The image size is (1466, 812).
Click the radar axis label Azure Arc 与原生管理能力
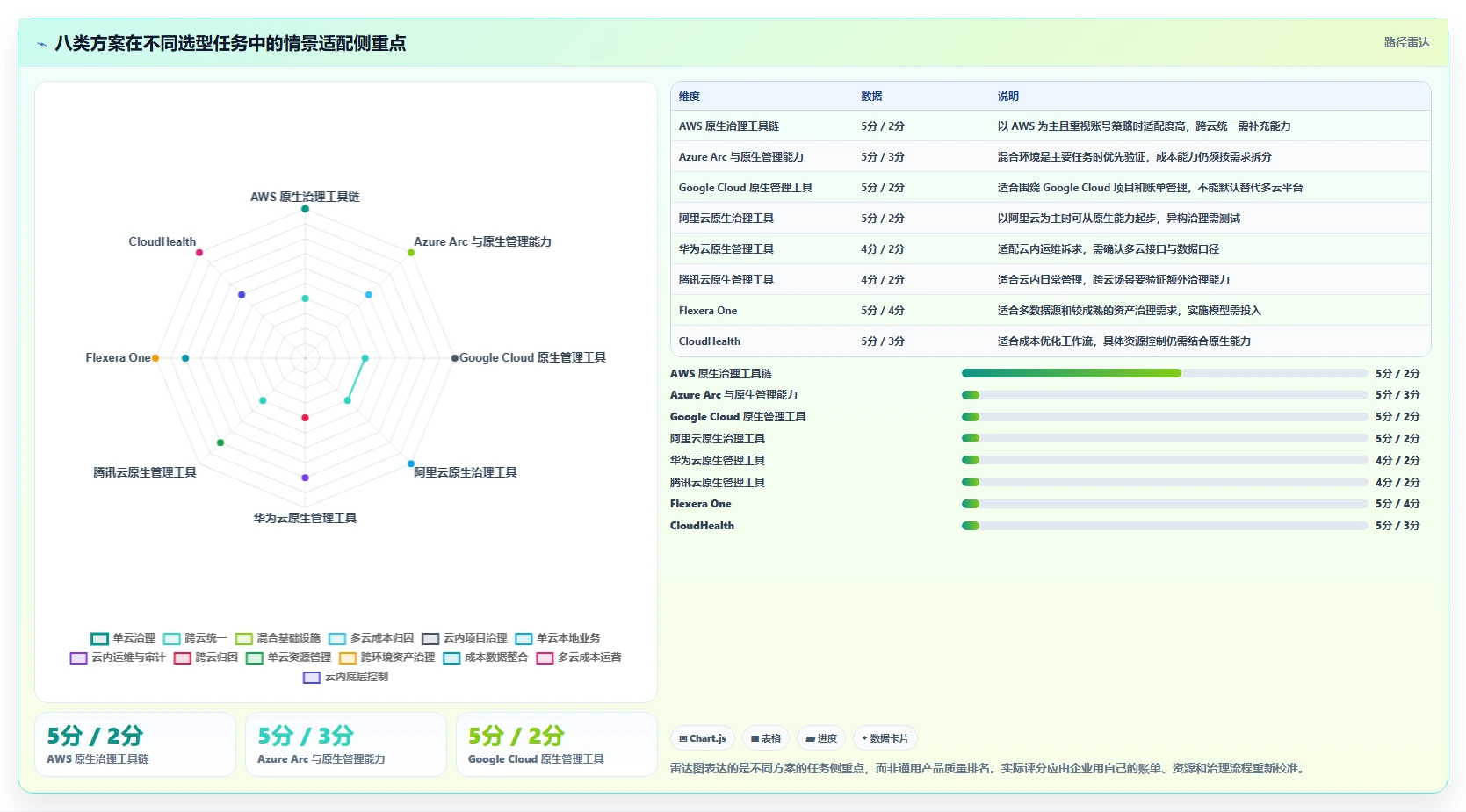pos(482,241)
